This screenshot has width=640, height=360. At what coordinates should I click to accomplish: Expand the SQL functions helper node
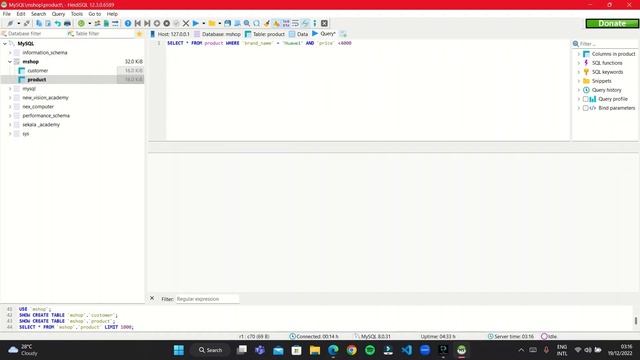(578, 63)
